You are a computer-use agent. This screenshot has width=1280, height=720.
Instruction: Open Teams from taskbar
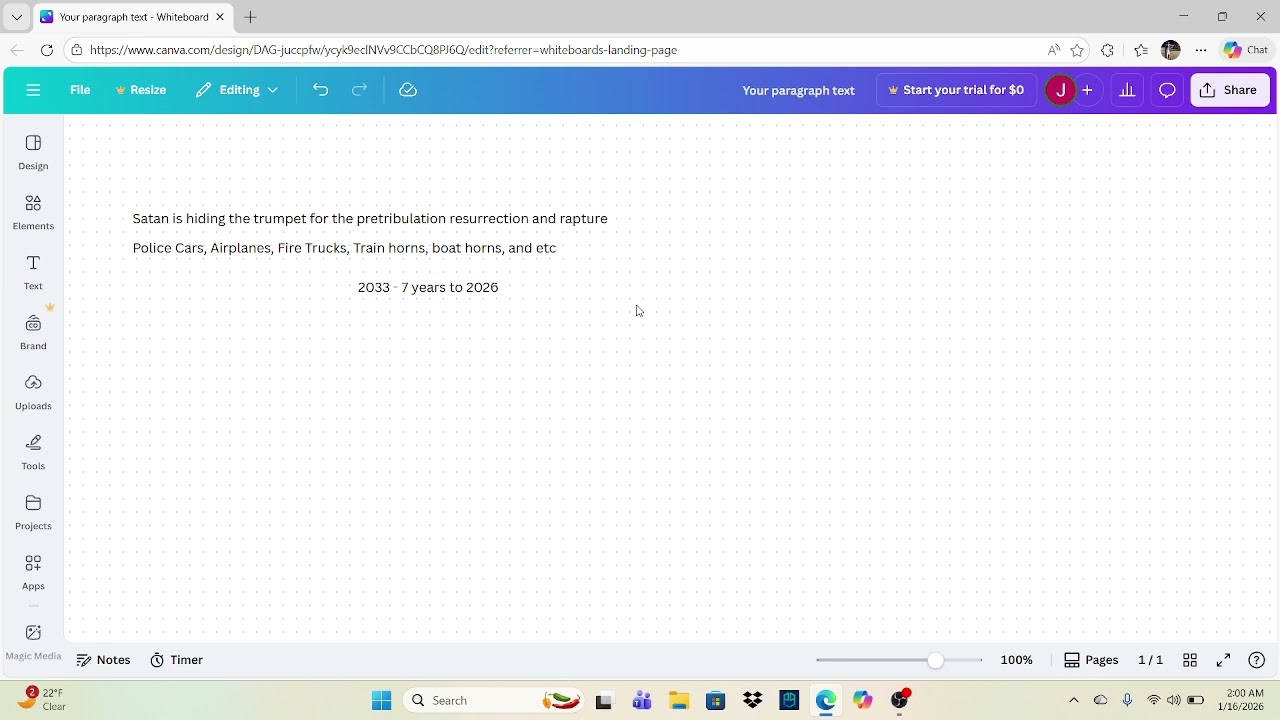(642, 701)
